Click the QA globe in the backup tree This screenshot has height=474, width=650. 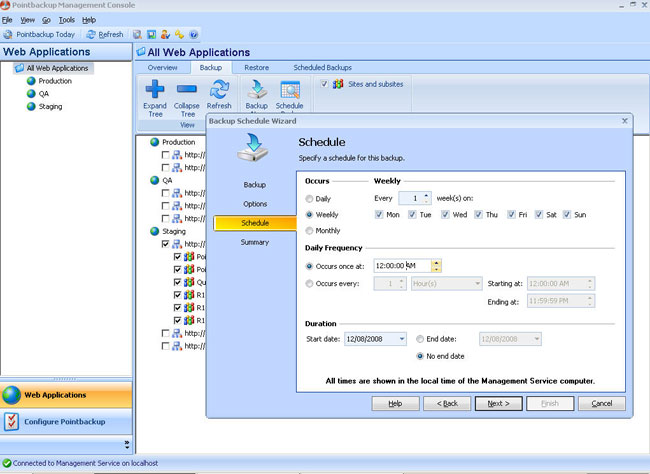coord(155,180)
